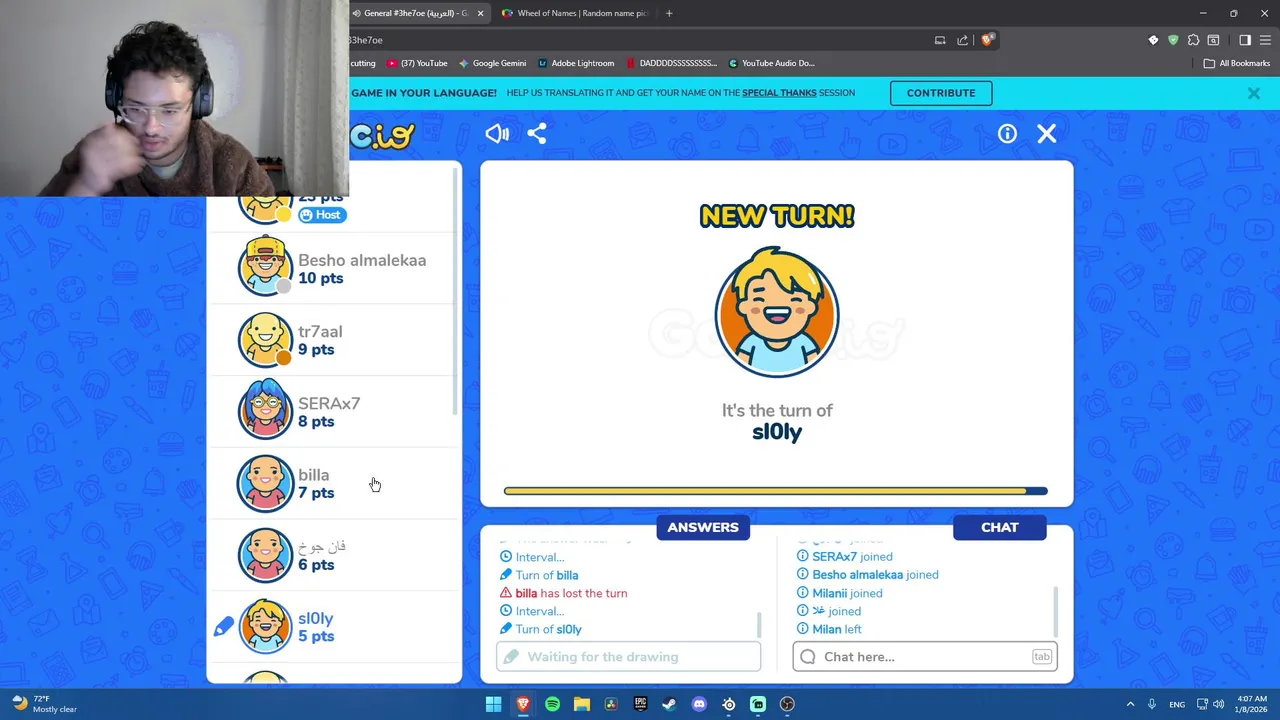Click the sl0ly player avatar
Image resolution: width=1280 pixels, height=720 pixels.
265,626
